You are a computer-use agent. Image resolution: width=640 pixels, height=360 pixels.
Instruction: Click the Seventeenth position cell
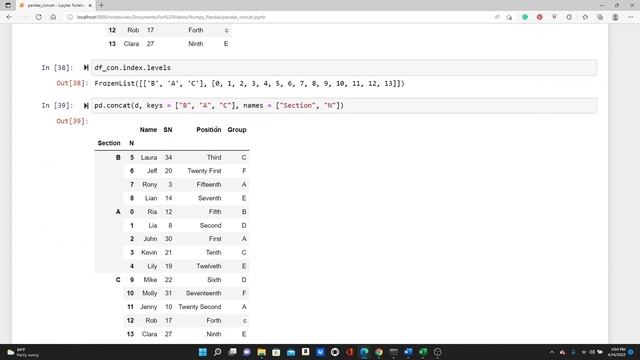[x=204, y=293]
